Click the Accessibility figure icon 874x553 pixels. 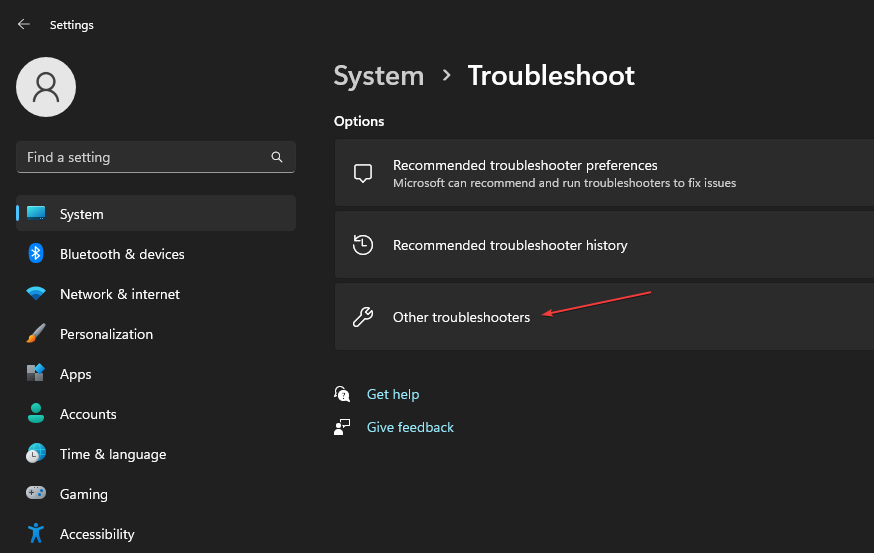click(x=36, y=533)
